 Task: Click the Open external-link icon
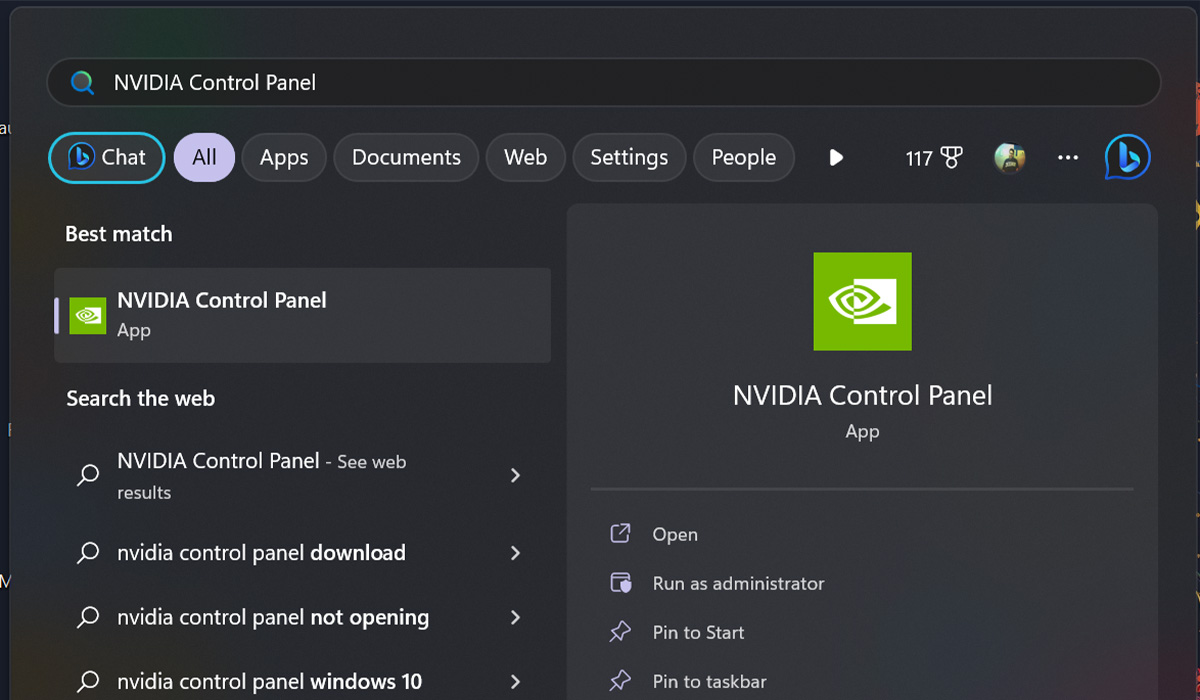click(x=620, y=534)
